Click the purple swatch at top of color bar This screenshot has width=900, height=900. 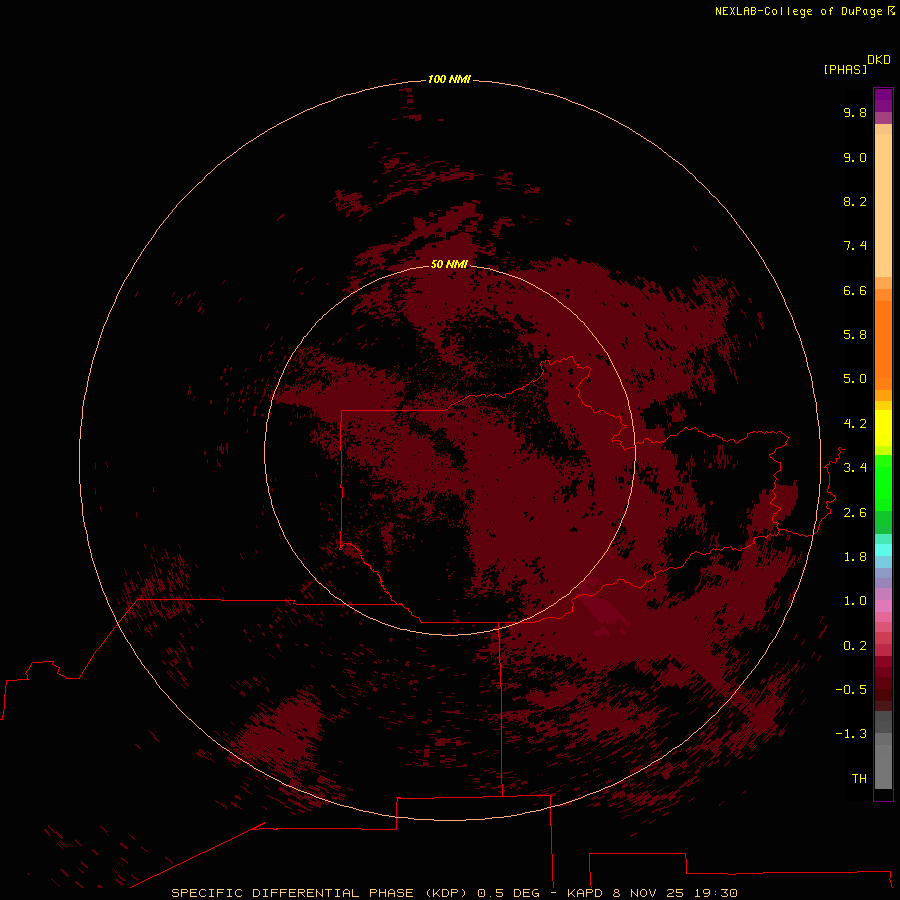[x=883, y=100]
